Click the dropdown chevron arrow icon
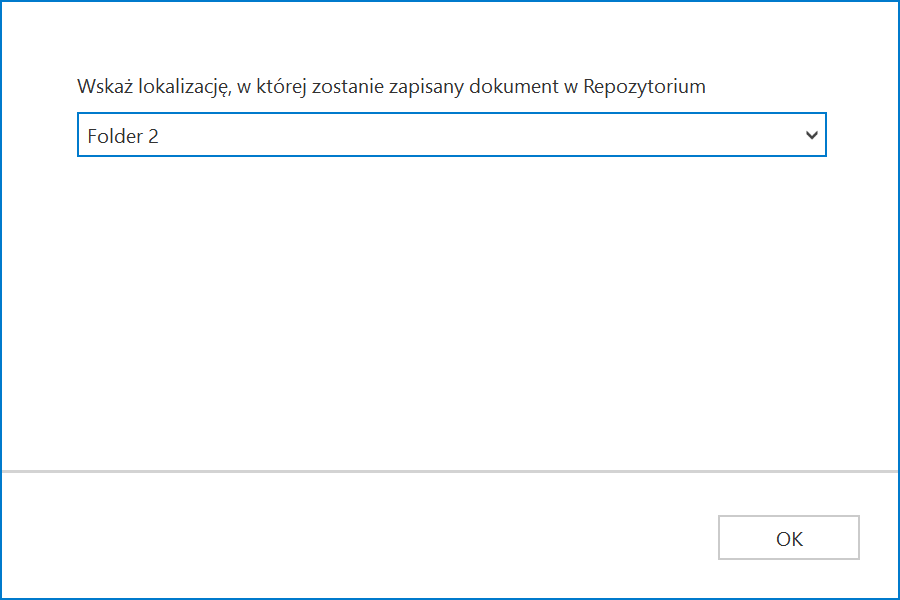The width and height of the screenshot is (900, 600). (811, 135)
